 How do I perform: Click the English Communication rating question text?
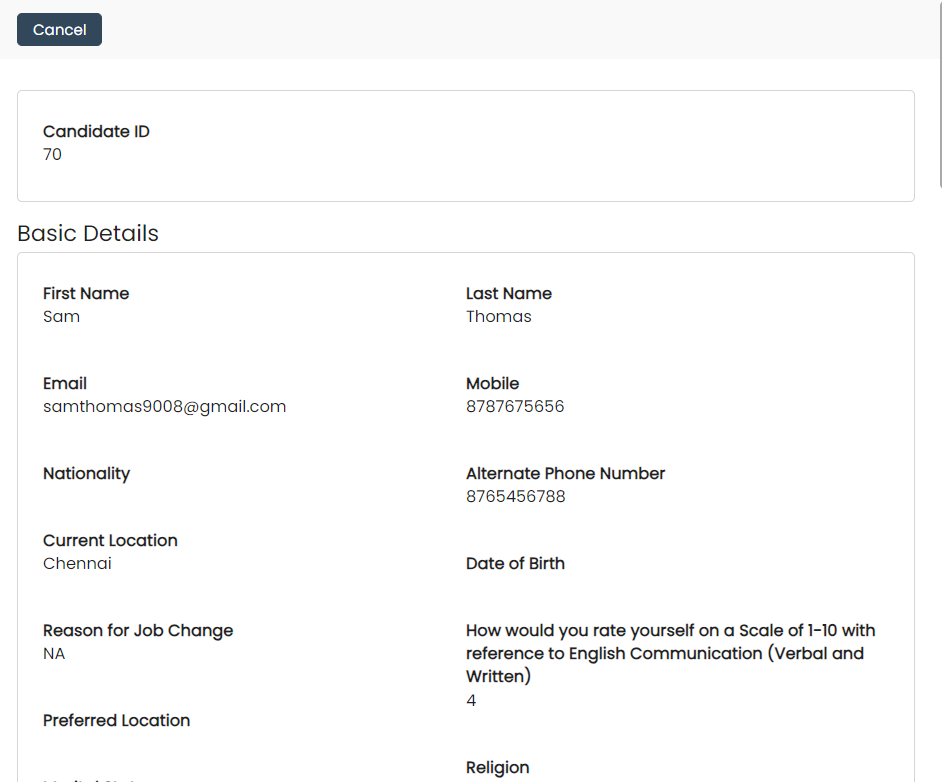point(670,653)
